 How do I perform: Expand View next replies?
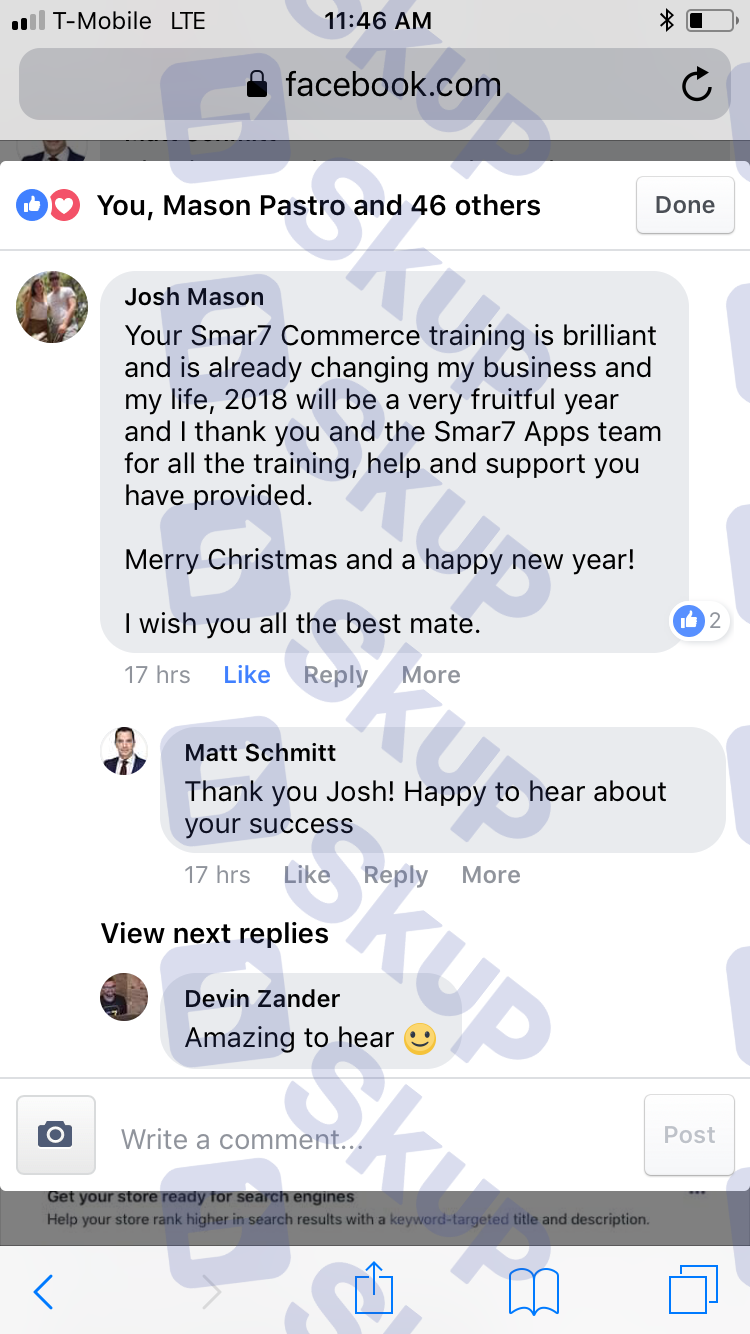click(215, 933)
